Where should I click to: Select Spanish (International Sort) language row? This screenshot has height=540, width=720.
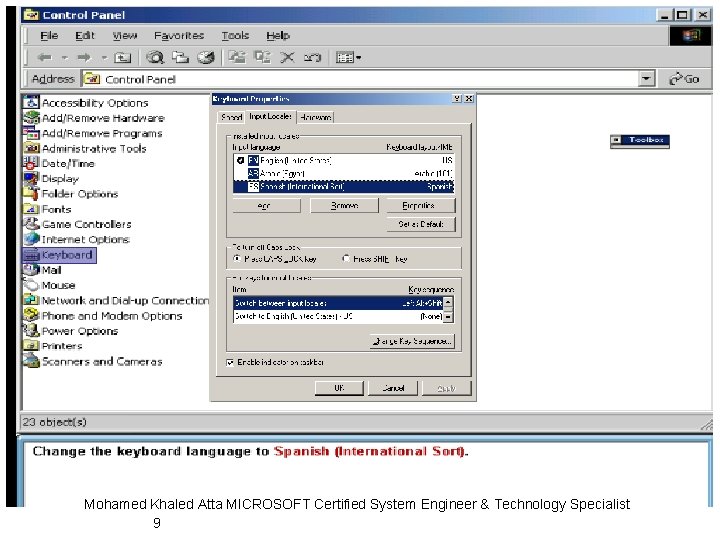point(343,186)
